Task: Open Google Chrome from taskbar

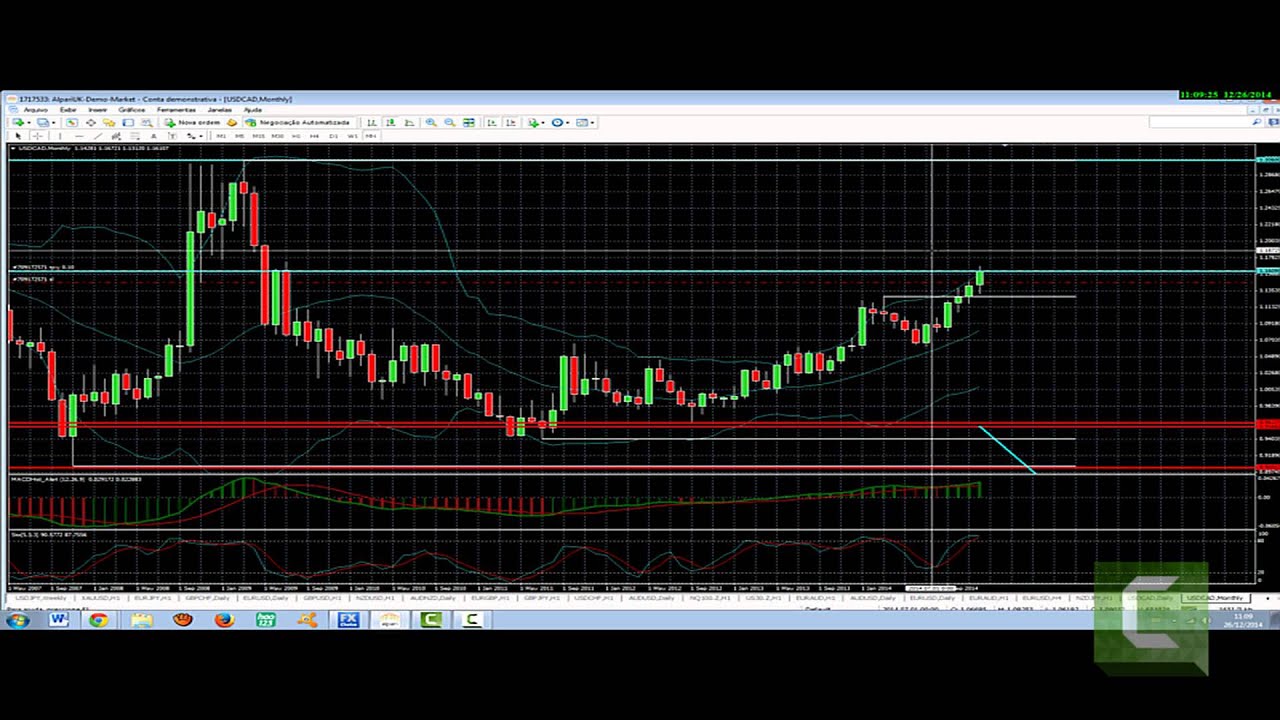Action: click(98, 620)
